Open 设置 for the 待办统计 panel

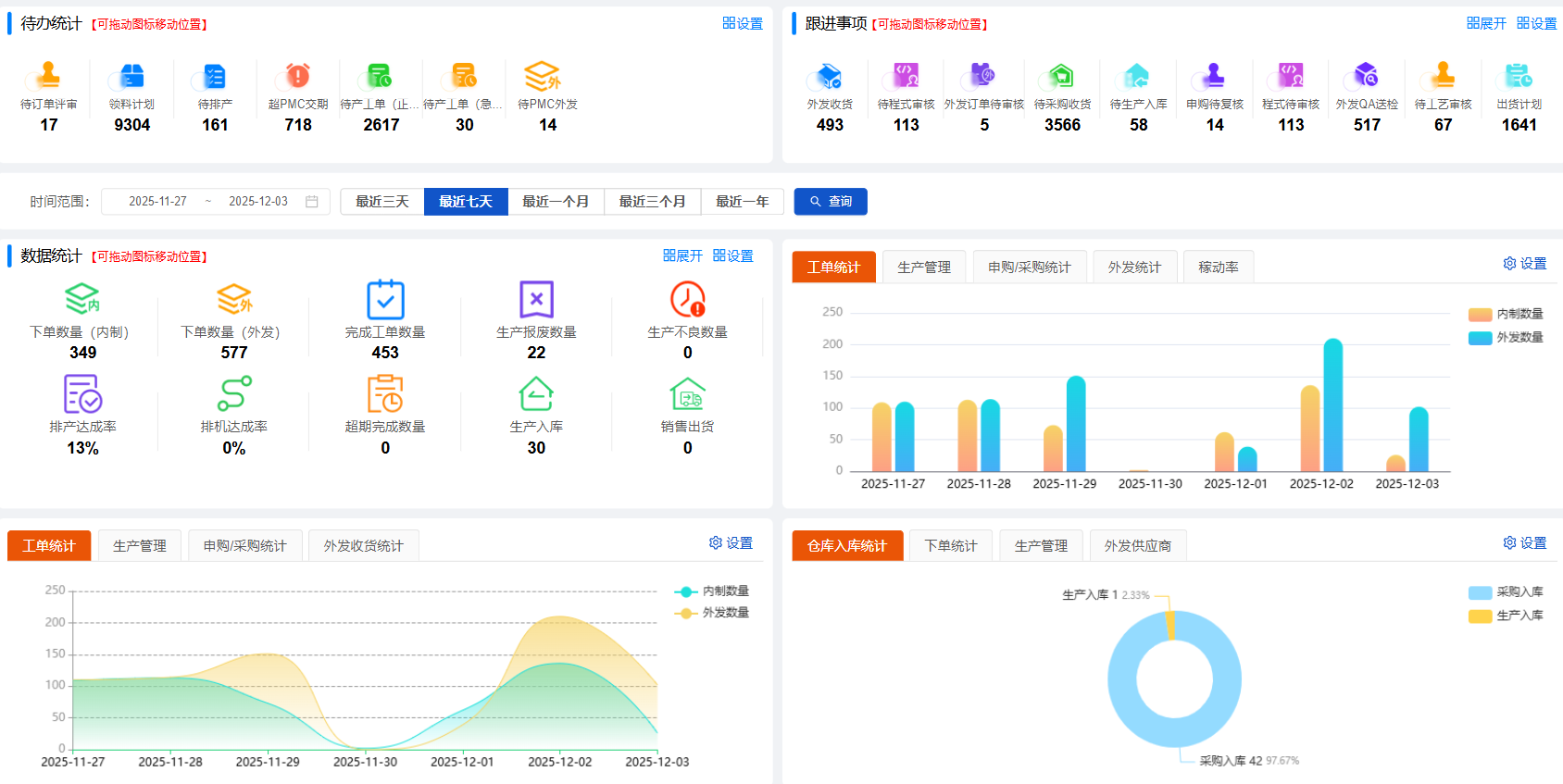point(743,23)
